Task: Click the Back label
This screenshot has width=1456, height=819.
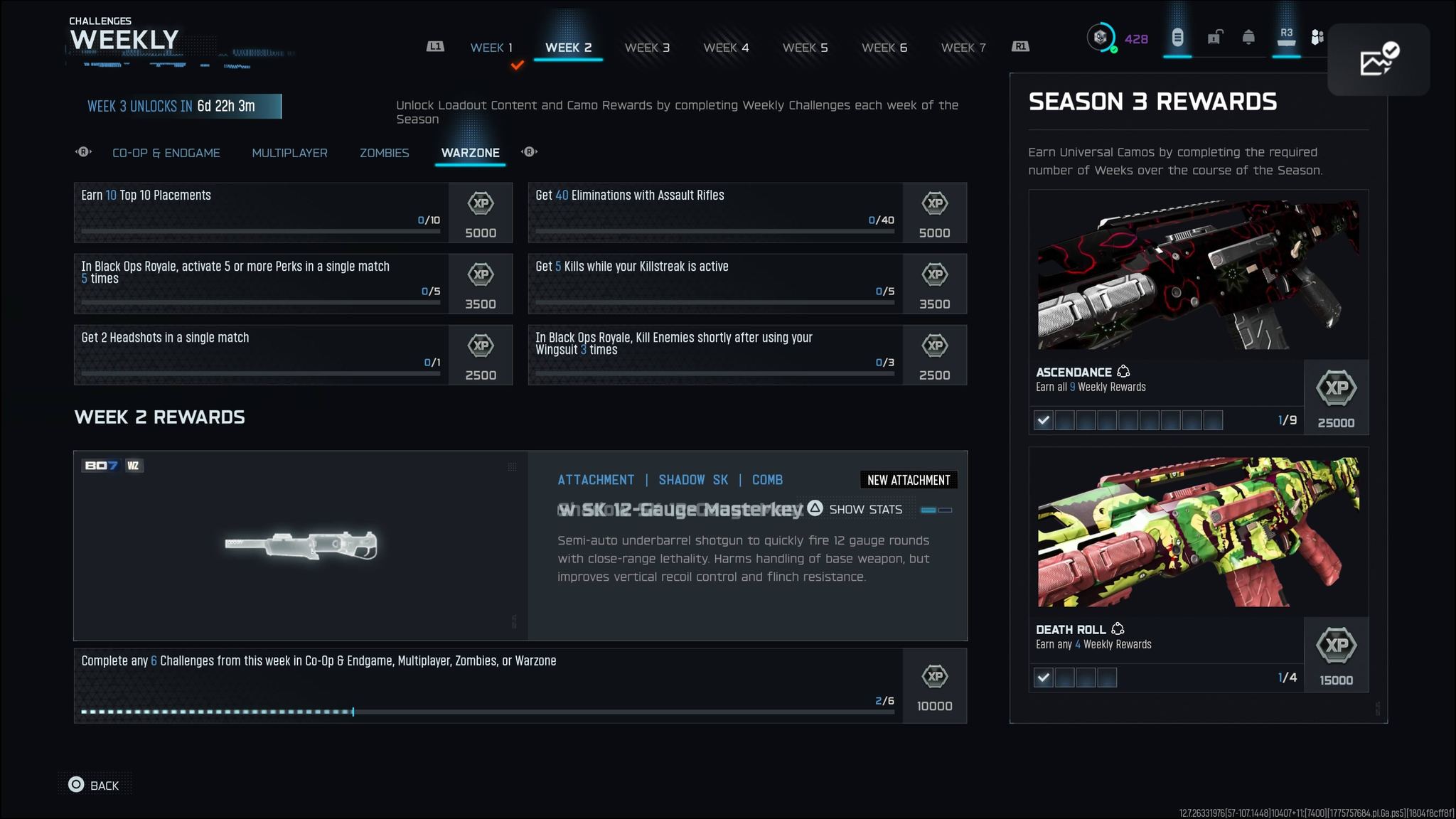Action: [x=105, y=786]
